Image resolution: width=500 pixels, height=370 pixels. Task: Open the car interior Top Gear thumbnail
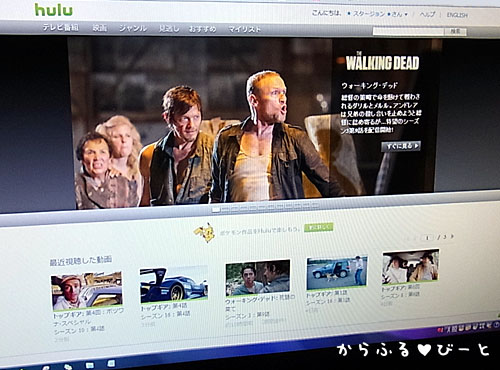(x=411, y=267)
